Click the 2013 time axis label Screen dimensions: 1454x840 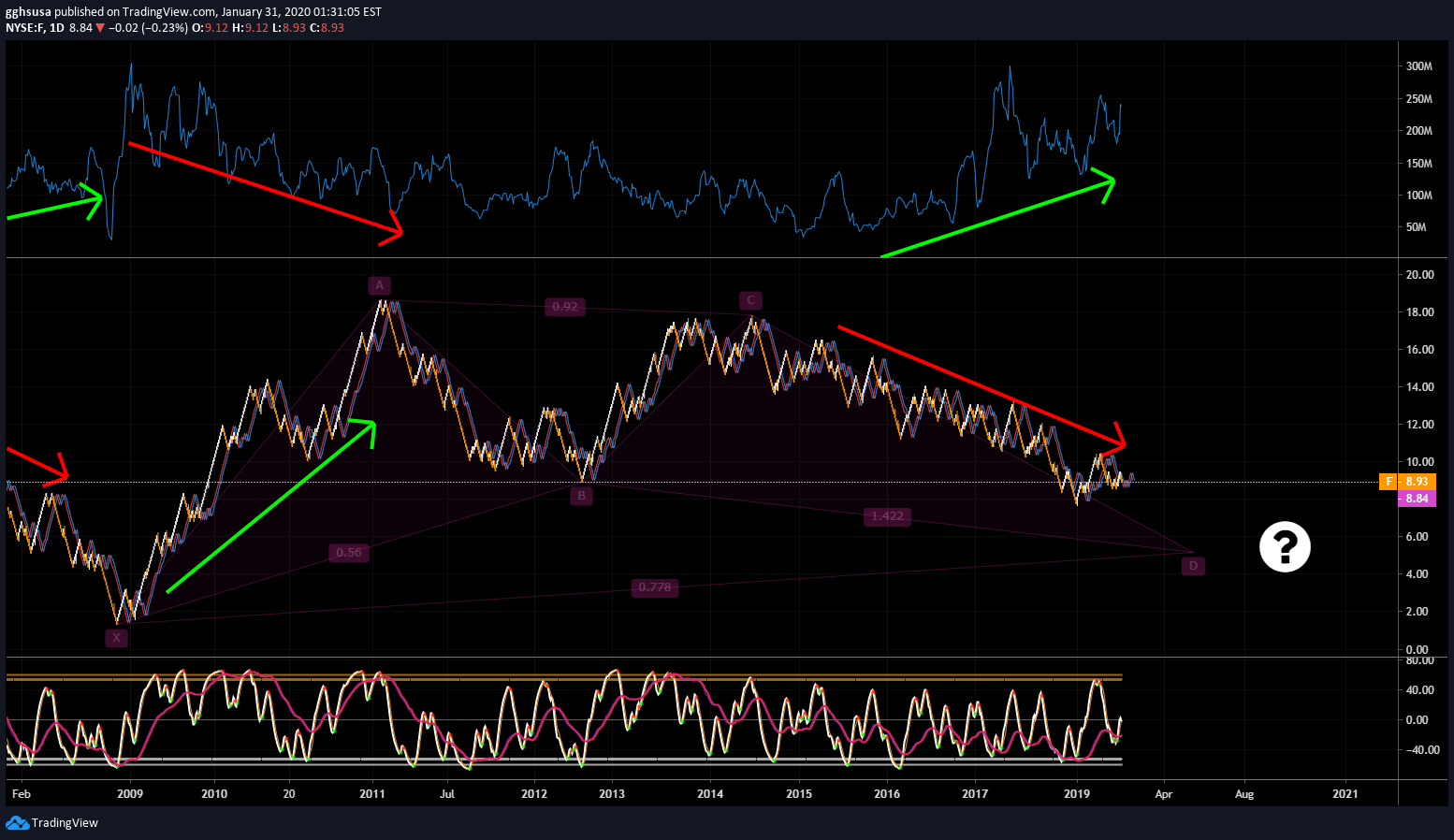612,794
